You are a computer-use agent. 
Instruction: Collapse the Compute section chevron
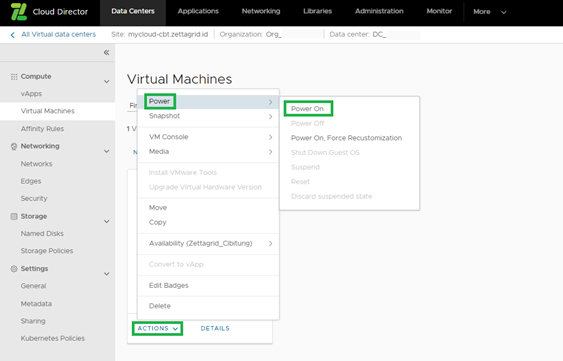pos(107,82)
